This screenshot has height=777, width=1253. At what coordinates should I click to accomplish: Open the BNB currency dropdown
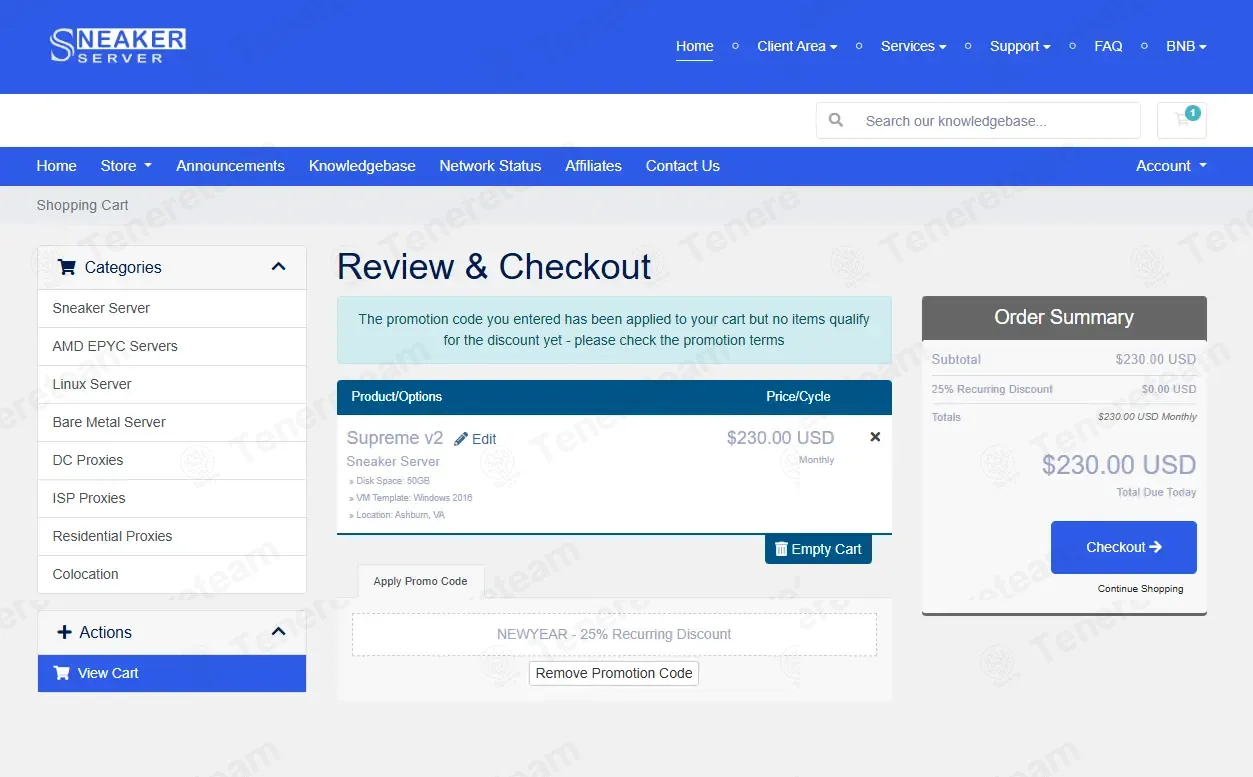tap(1186, 46)
